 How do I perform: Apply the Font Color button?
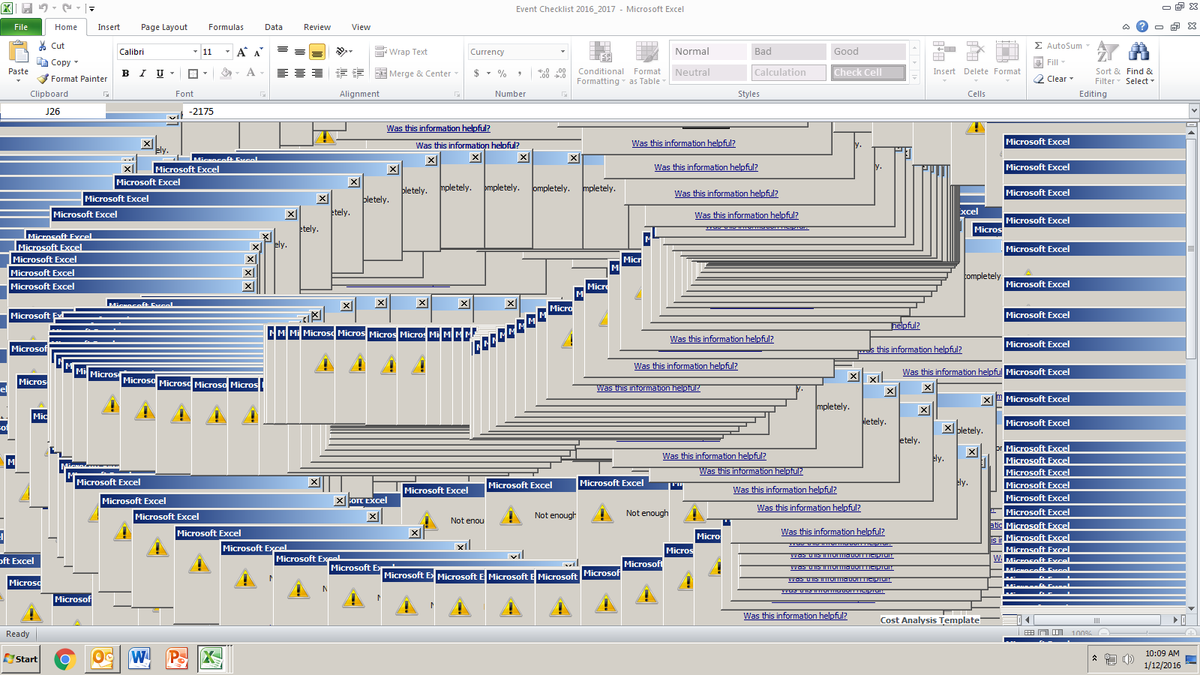[250, 73]
